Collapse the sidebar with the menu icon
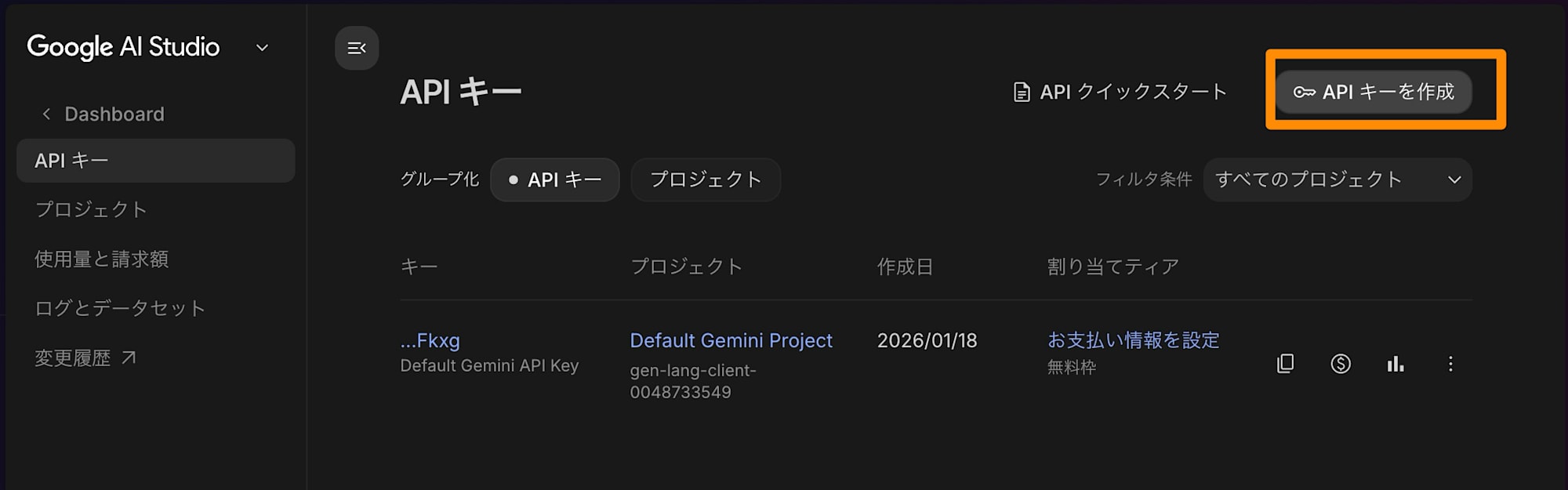The width and height of the screenshot is (1568, 490). click(x=357, y=49)
